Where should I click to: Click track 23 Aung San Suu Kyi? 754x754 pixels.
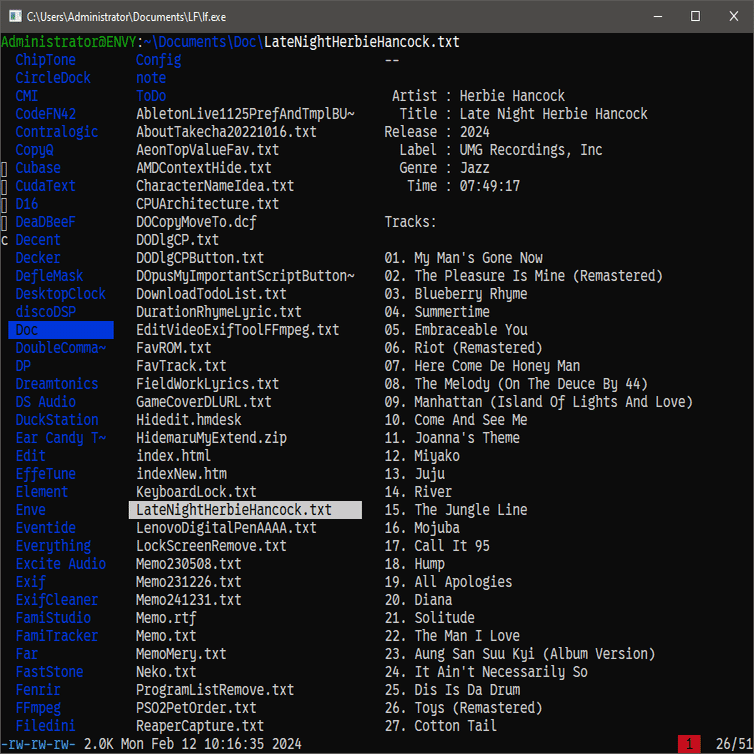(x=520, y=654)
